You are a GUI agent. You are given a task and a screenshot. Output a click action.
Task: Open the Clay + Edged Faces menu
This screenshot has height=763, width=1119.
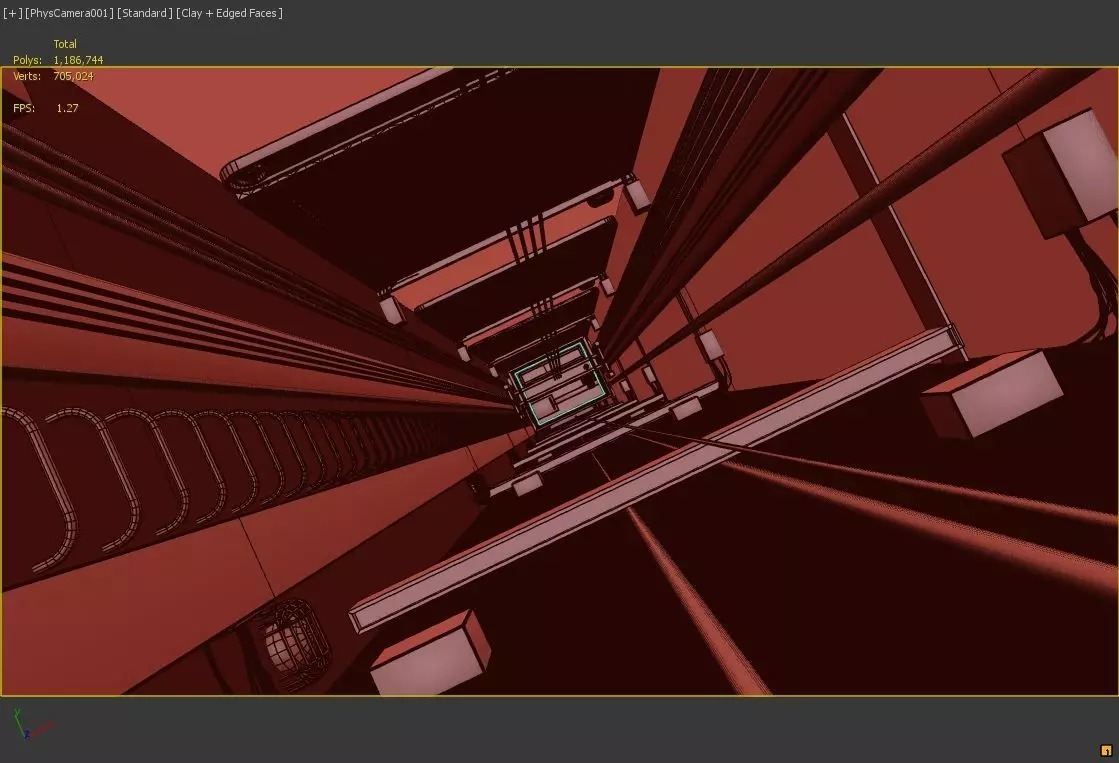[230, 13]
